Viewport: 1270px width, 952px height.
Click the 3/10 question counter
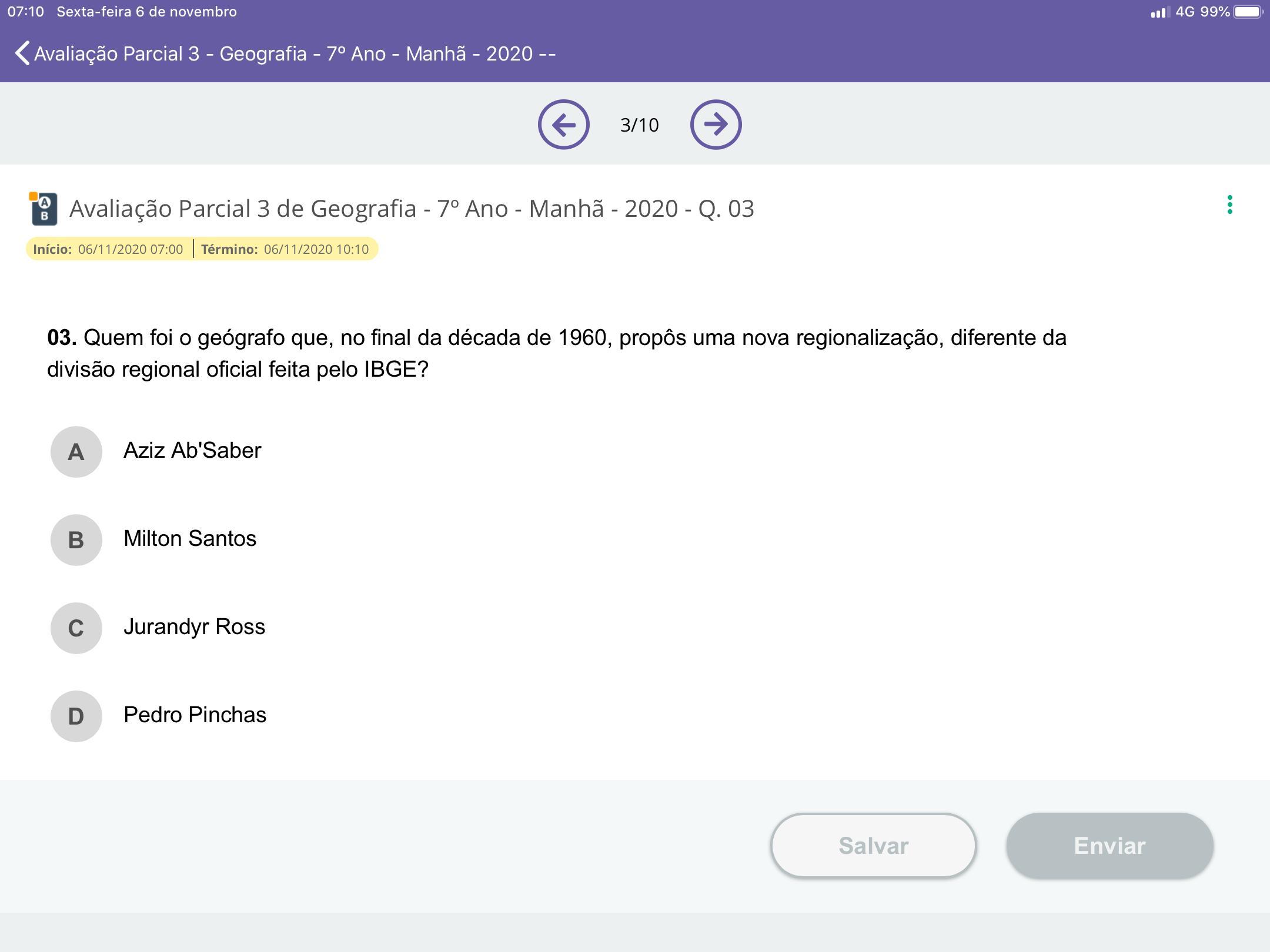coord(639,125)
